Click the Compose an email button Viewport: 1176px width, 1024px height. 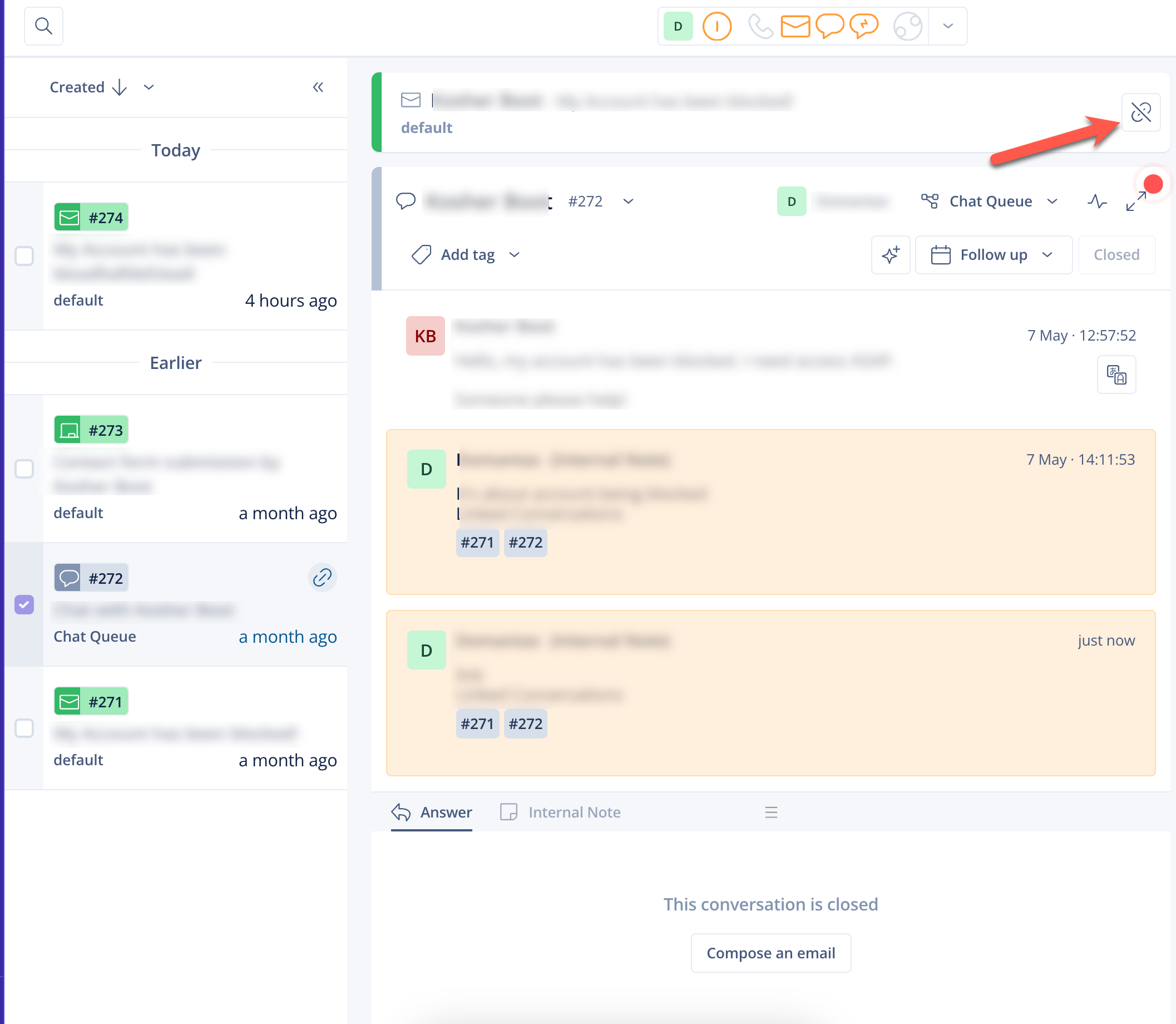(770, 953)
